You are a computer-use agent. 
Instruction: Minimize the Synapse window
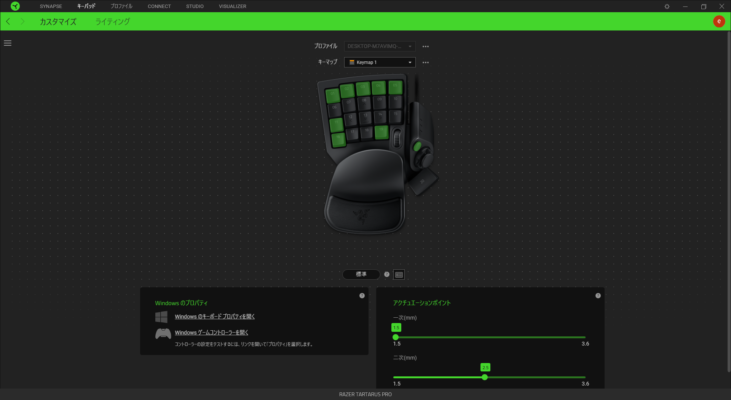tap(685, 7)
